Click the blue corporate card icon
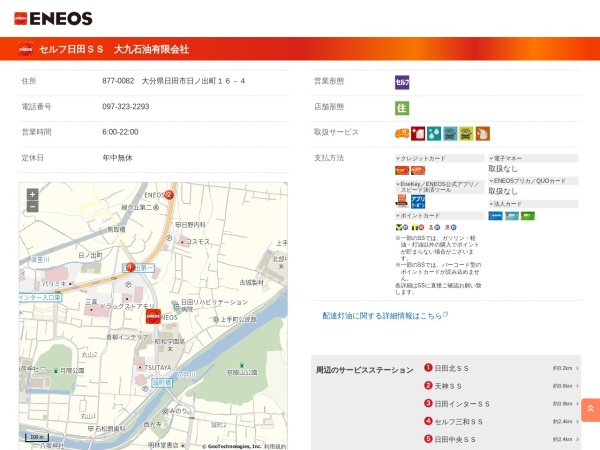This screenshot has height=450, width=600. click(496, 216)
